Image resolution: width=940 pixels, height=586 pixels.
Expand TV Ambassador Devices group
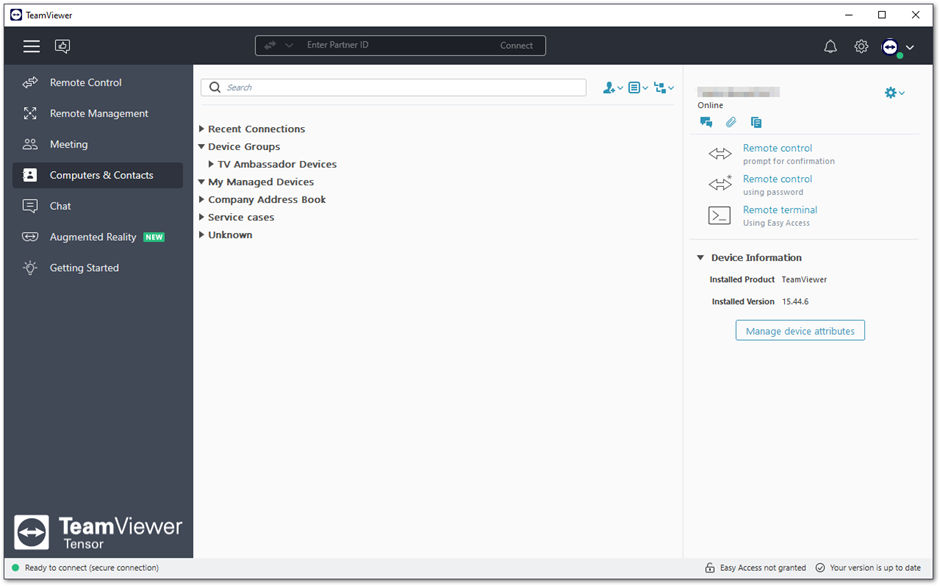(211, 164)
